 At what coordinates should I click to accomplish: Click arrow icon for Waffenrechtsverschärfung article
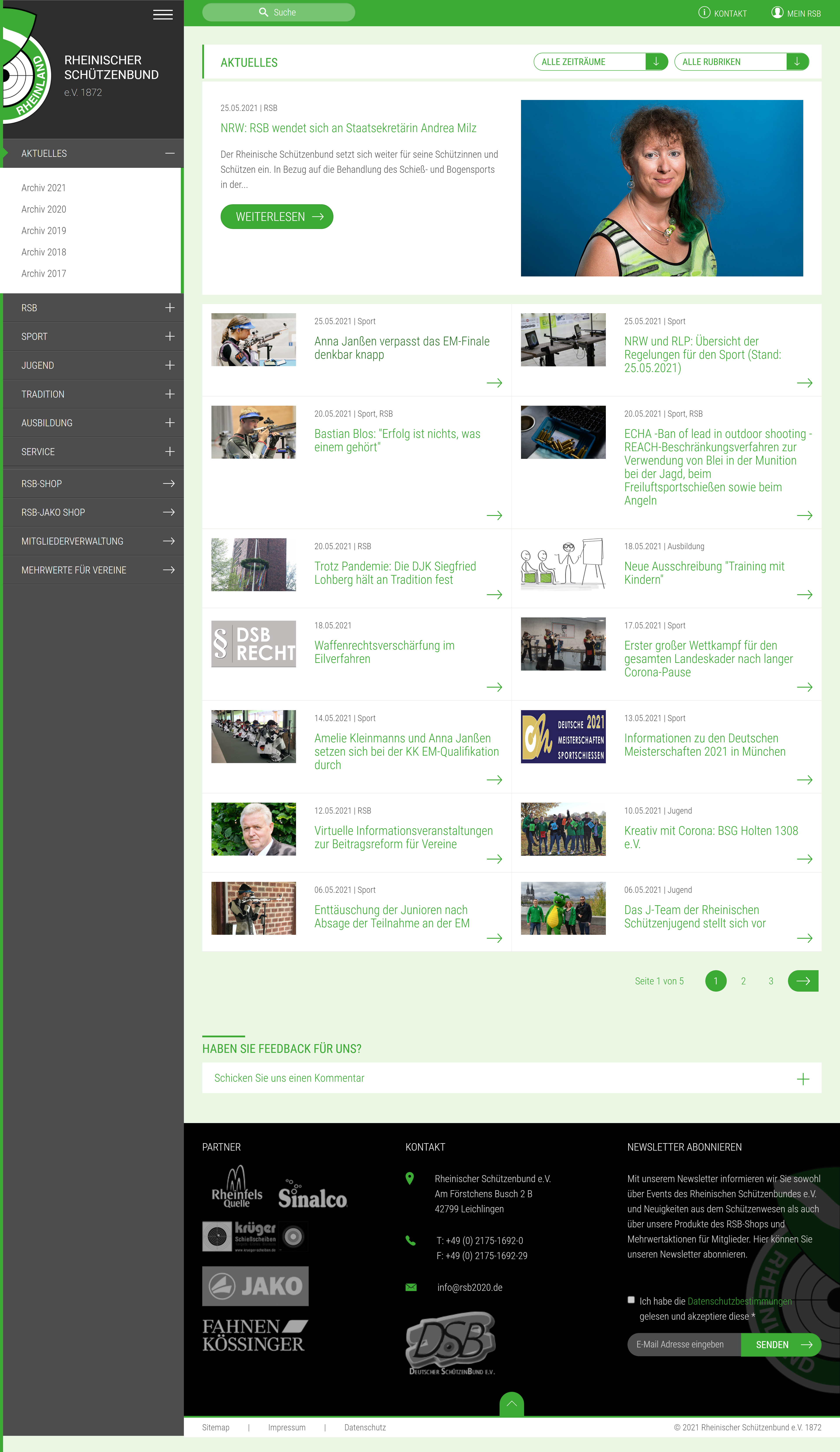point(494,687)
